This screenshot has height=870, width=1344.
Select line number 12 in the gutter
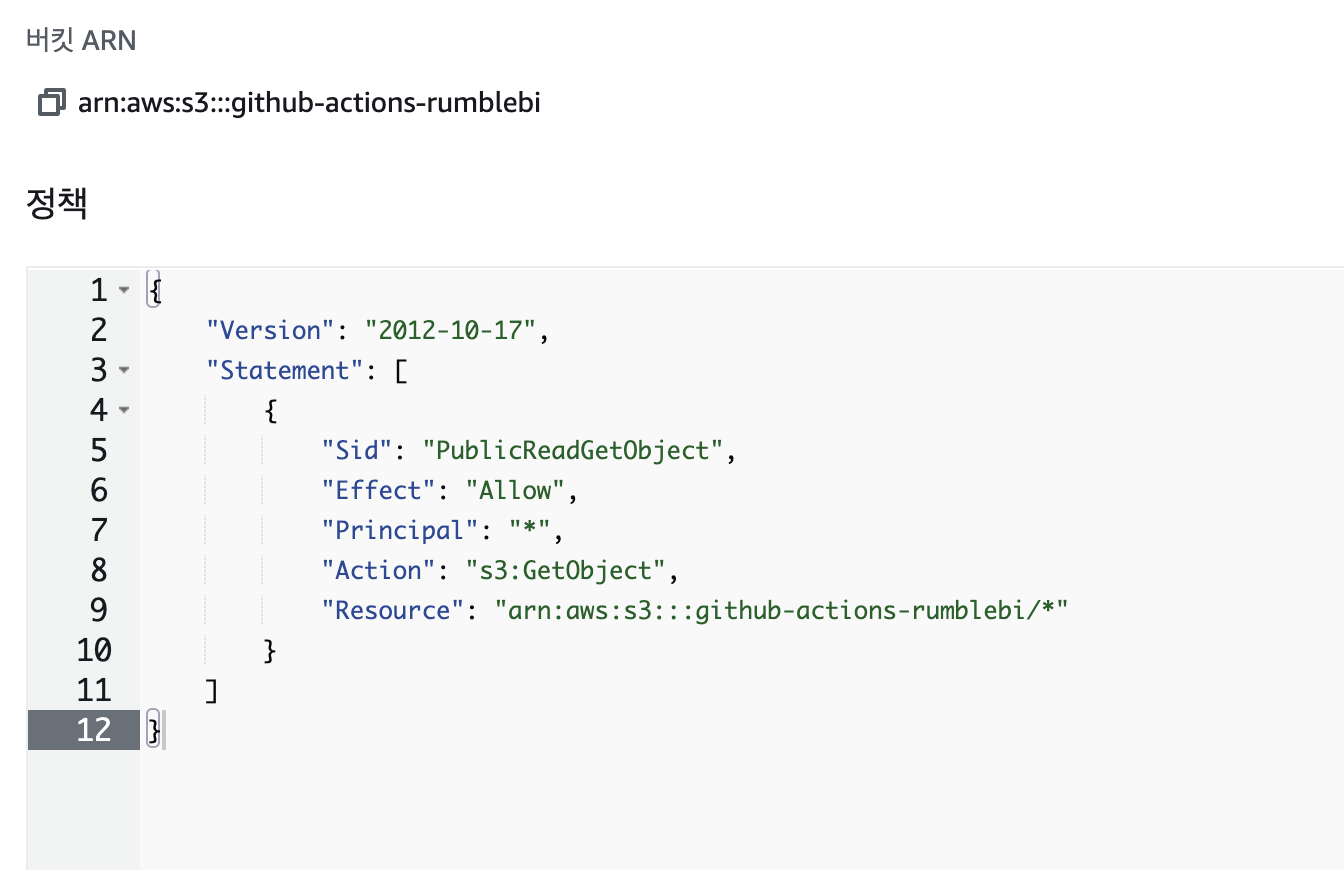93,730
